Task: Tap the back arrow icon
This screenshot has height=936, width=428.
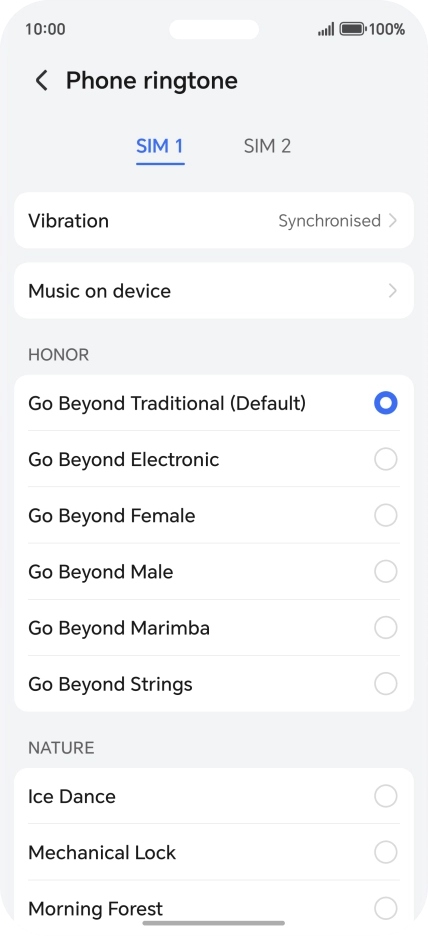Action: pos(41,80)
